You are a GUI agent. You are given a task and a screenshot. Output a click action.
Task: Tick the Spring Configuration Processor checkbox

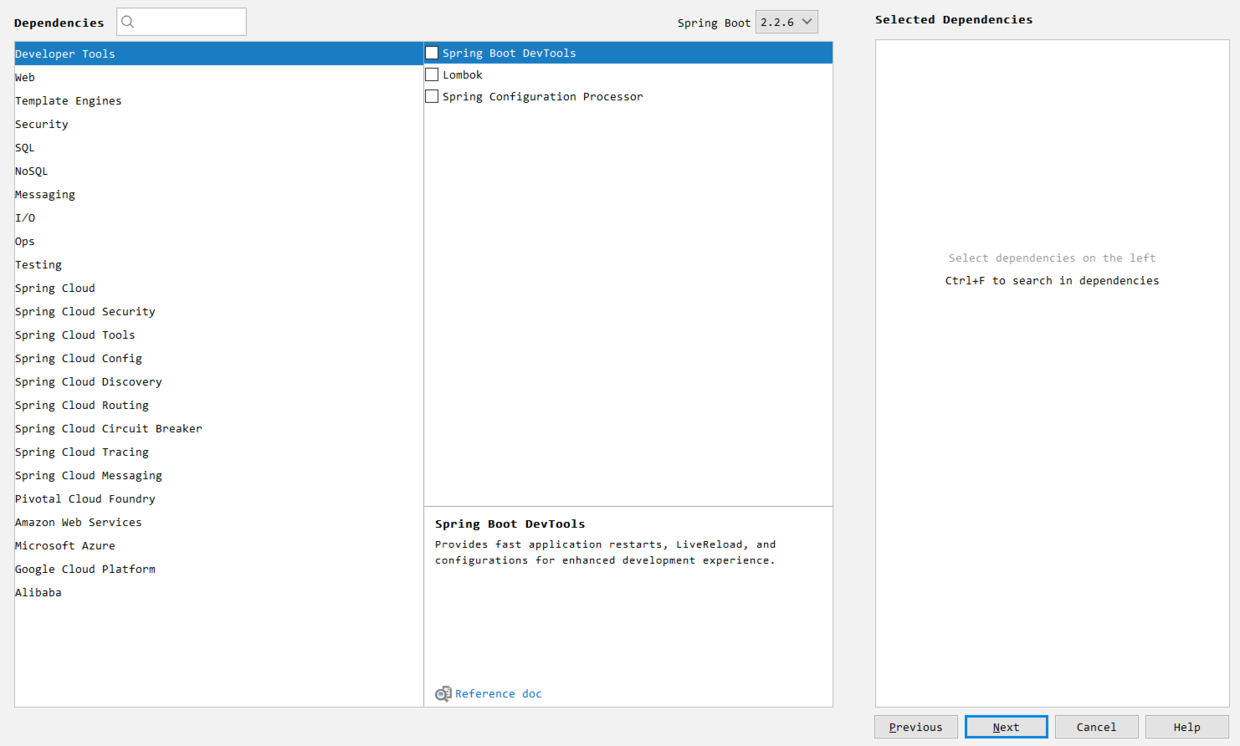tap(432, 97)
